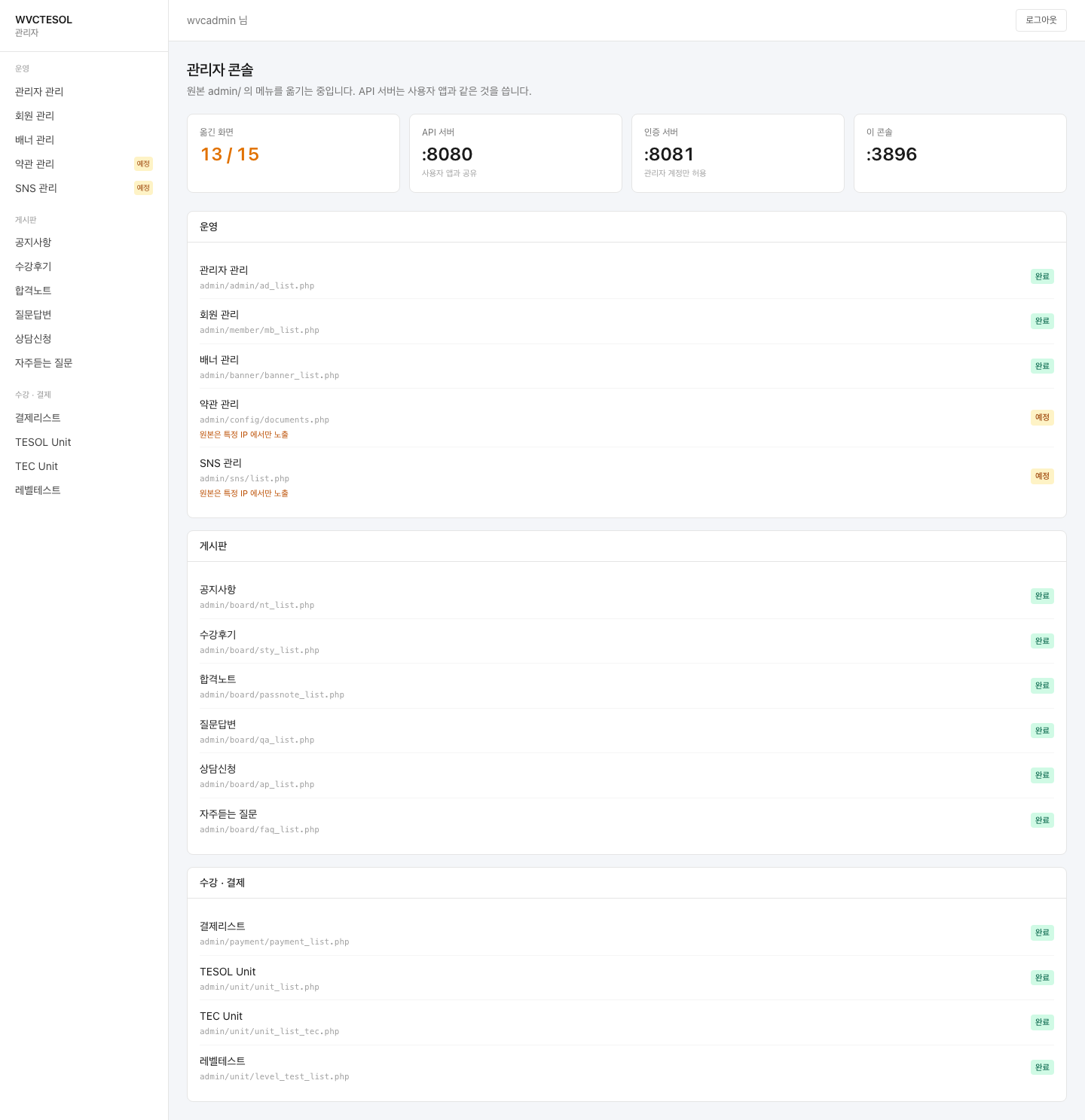
Task: Select 자주듣는 질문 in the sidebar
Action: (x=84, y=362)
